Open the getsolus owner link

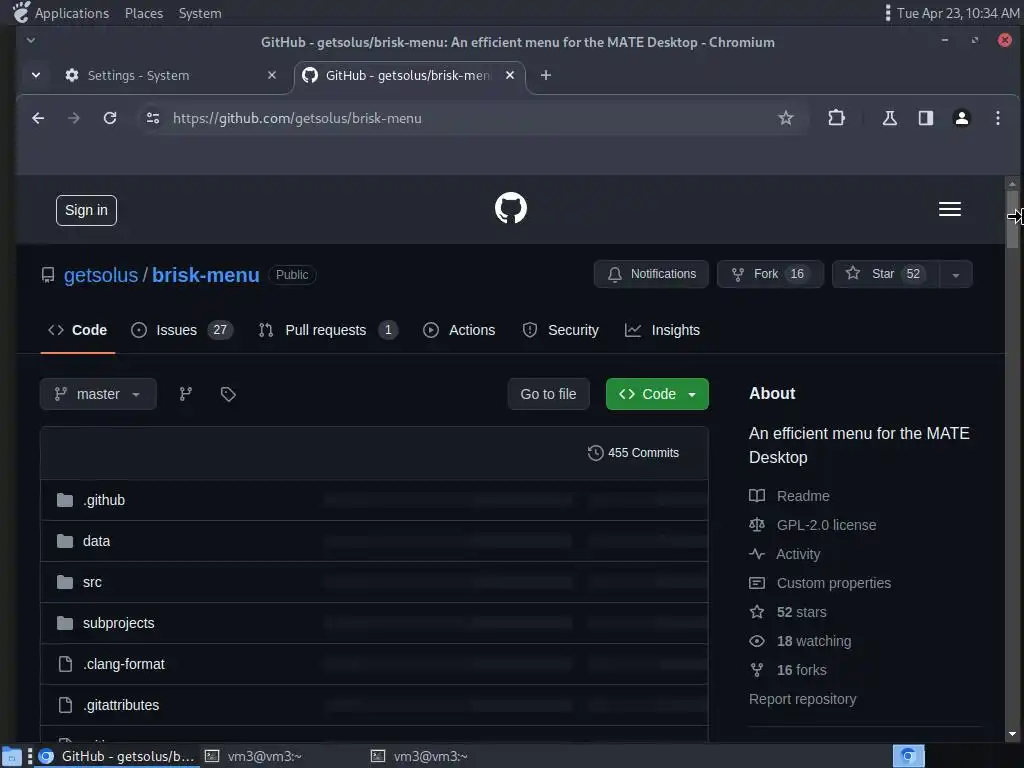pyautogui.click(x=101, y=275)
